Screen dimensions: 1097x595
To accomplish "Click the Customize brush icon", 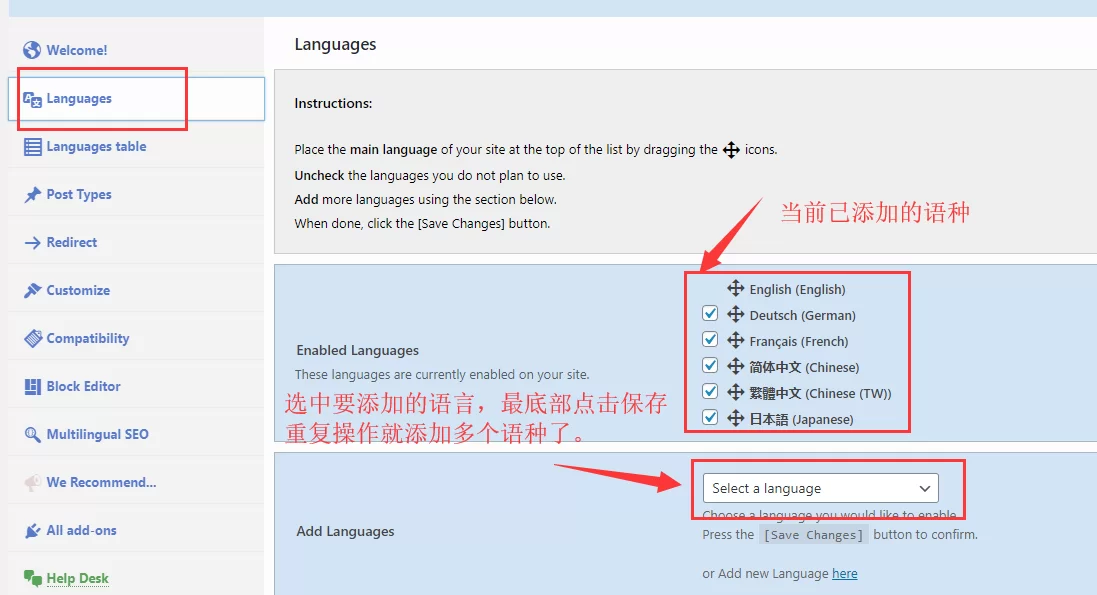I will [x=32, y=290].
